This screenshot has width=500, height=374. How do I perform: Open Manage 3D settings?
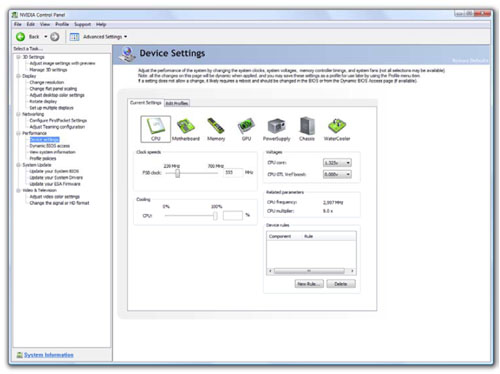click(x=48, y=70)
